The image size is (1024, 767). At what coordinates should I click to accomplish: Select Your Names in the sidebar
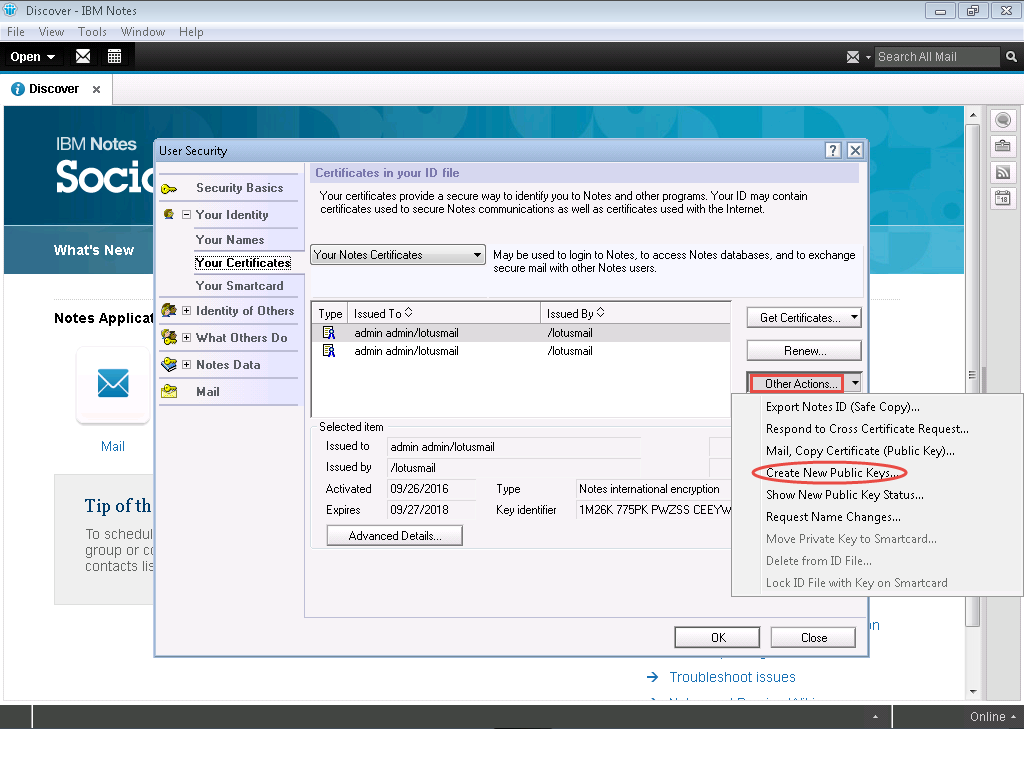pyautogui.click(x=230, y=240)
